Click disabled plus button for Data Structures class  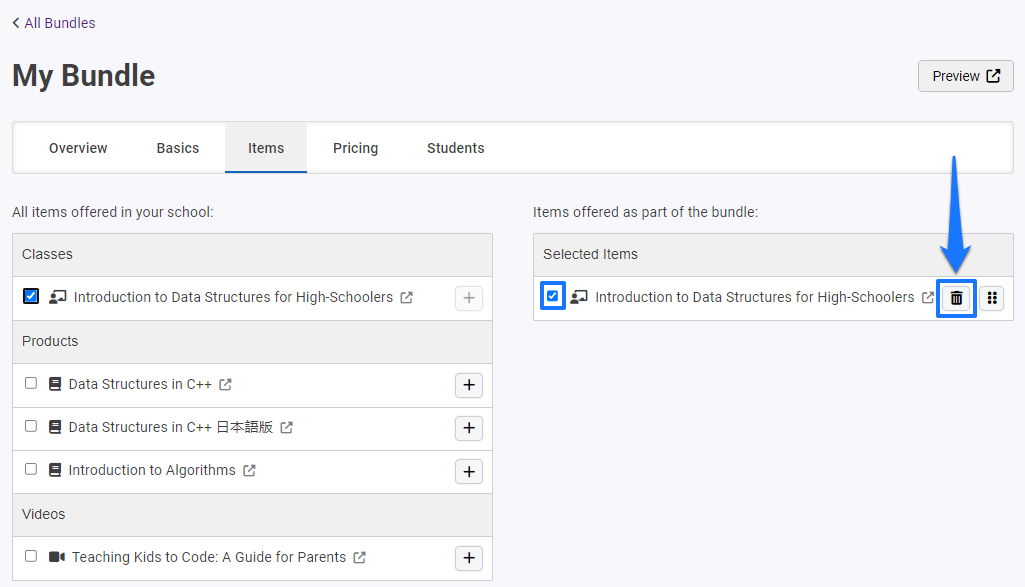click(469, 298)
